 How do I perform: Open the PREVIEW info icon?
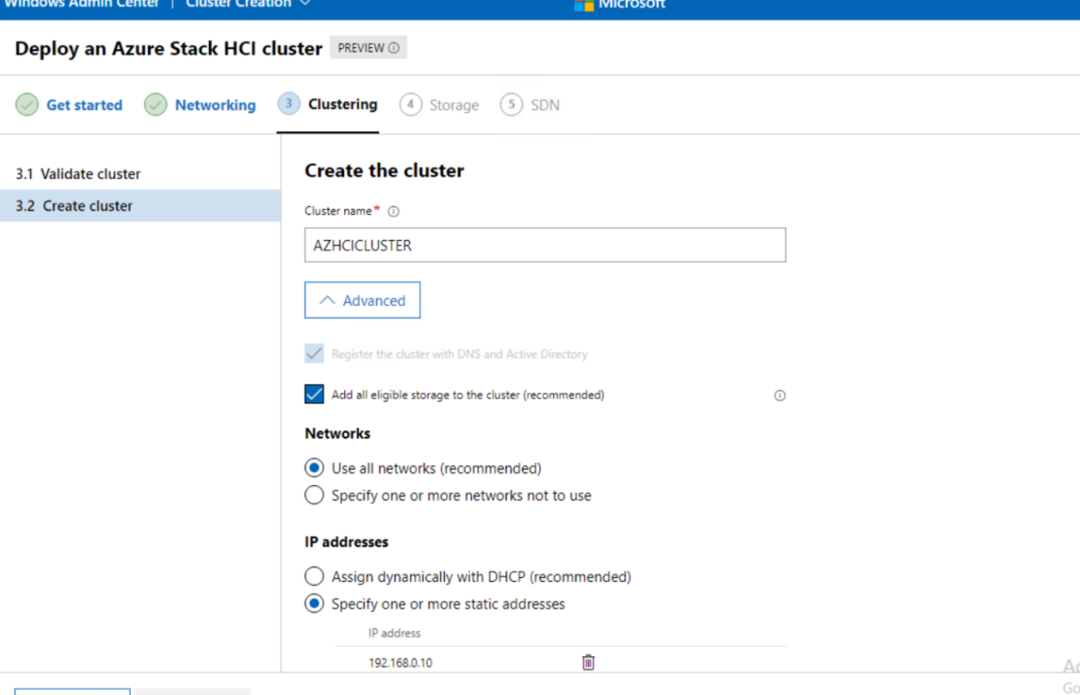394,48
